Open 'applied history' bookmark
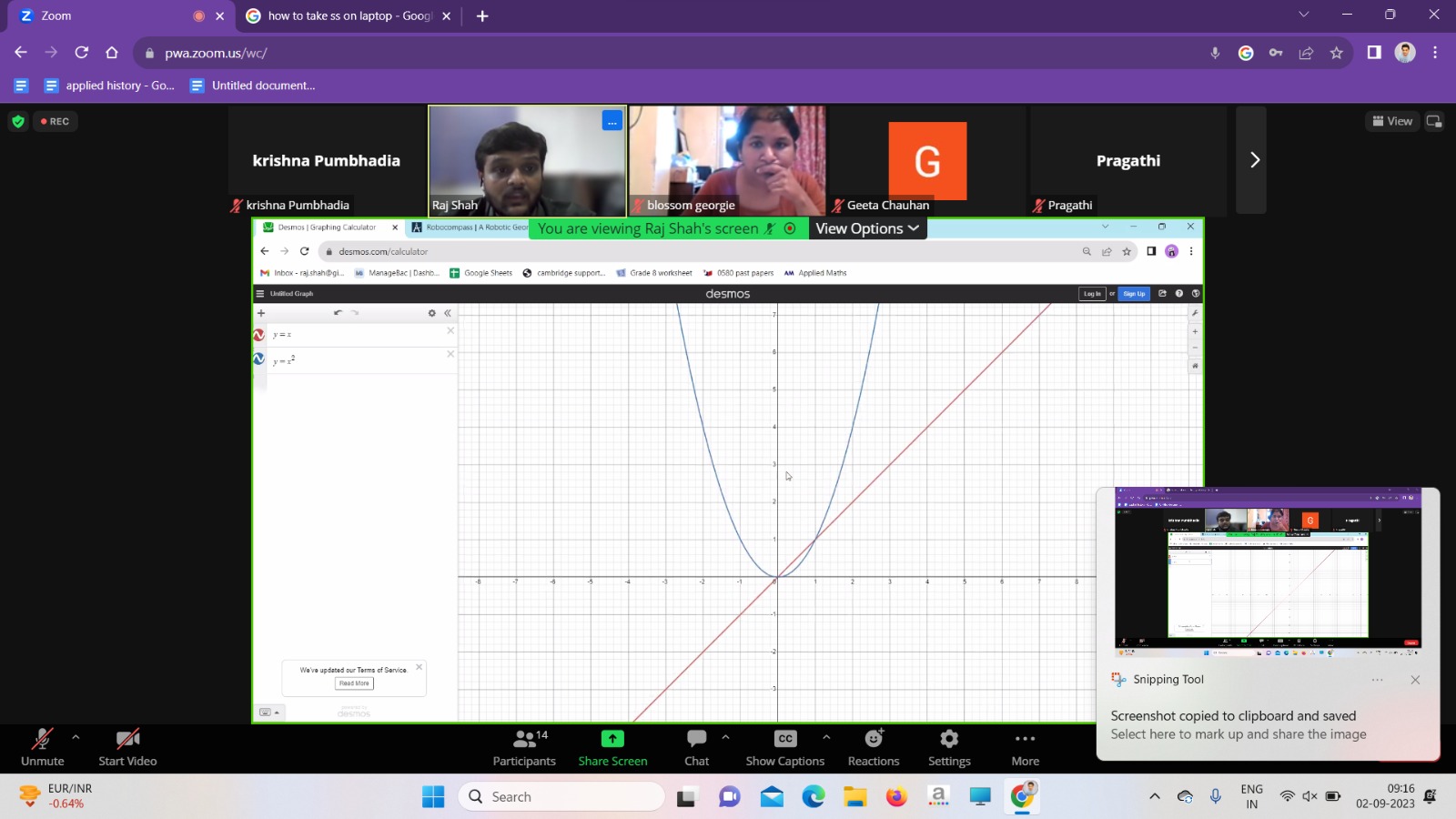 point(110,86)
